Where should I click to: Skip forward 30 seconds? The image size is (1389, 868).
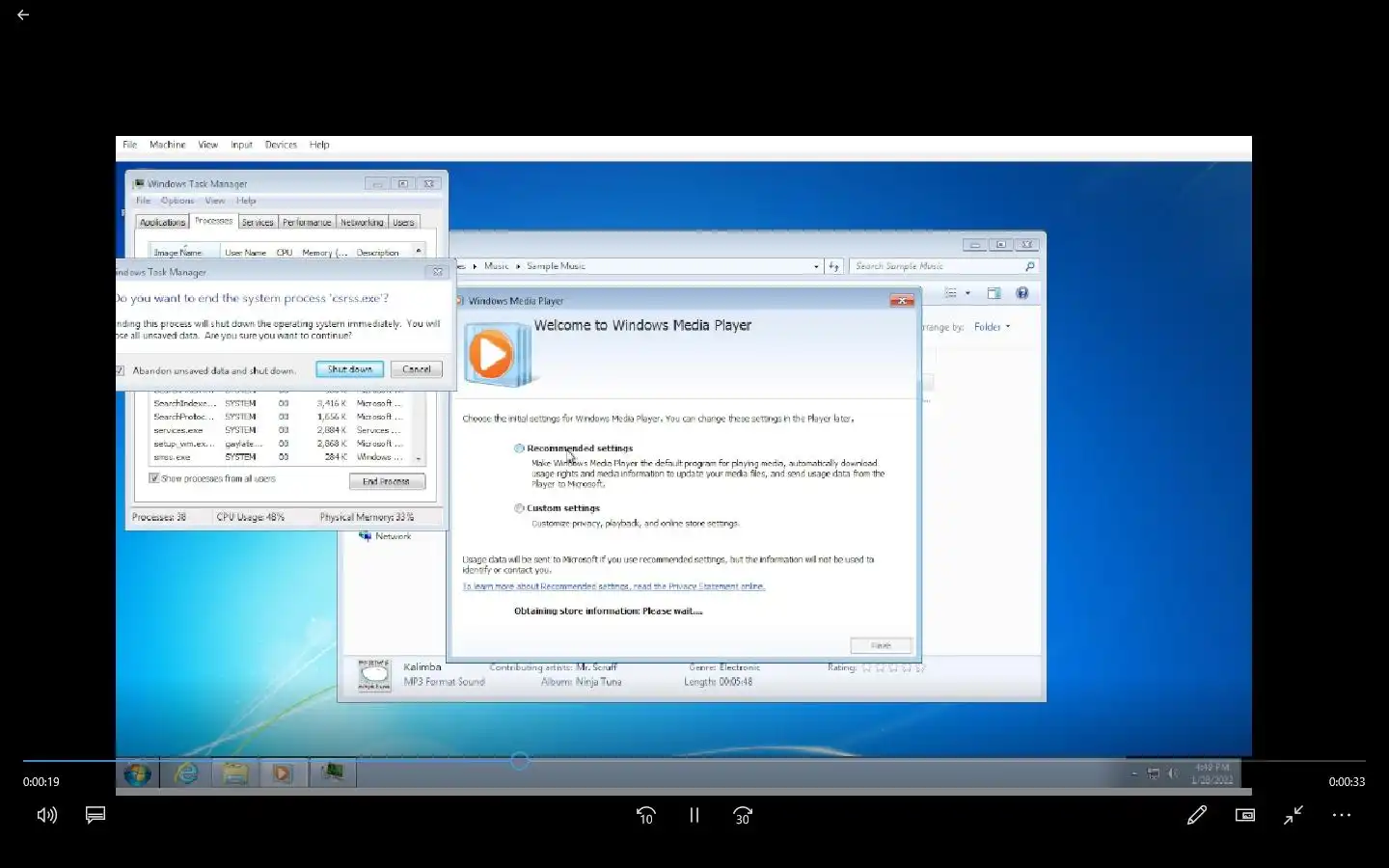(x=743, y=815)
